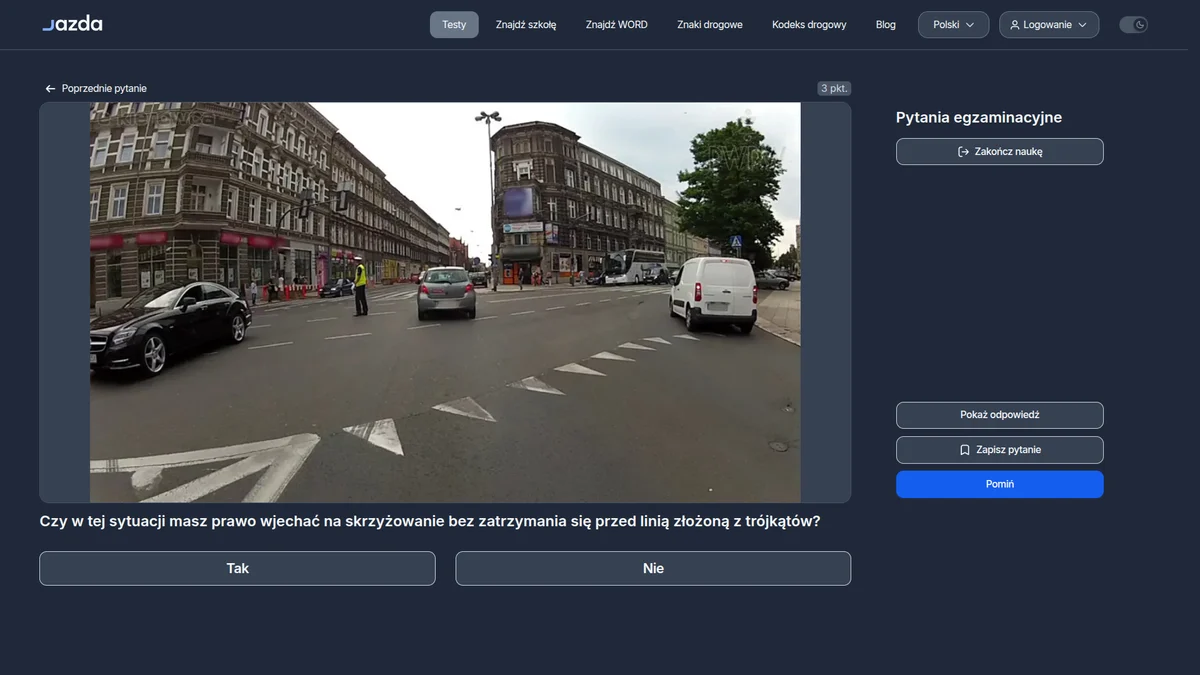Skip question with Pomiń
The image size is (1200, 675).
[x=1000, y=484]
